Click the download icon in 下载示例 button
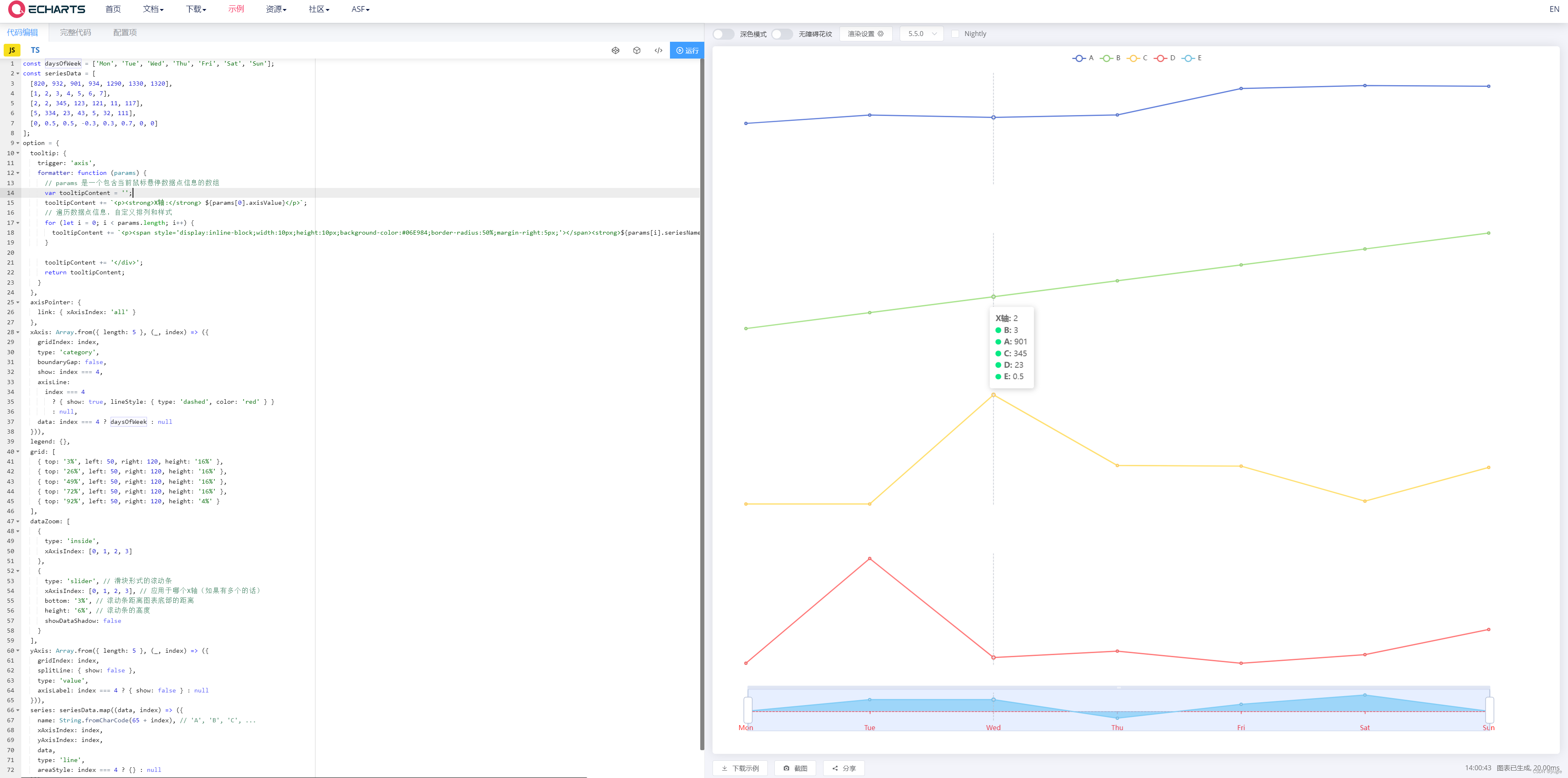1568x778 pixels. [x=724, y=768]
